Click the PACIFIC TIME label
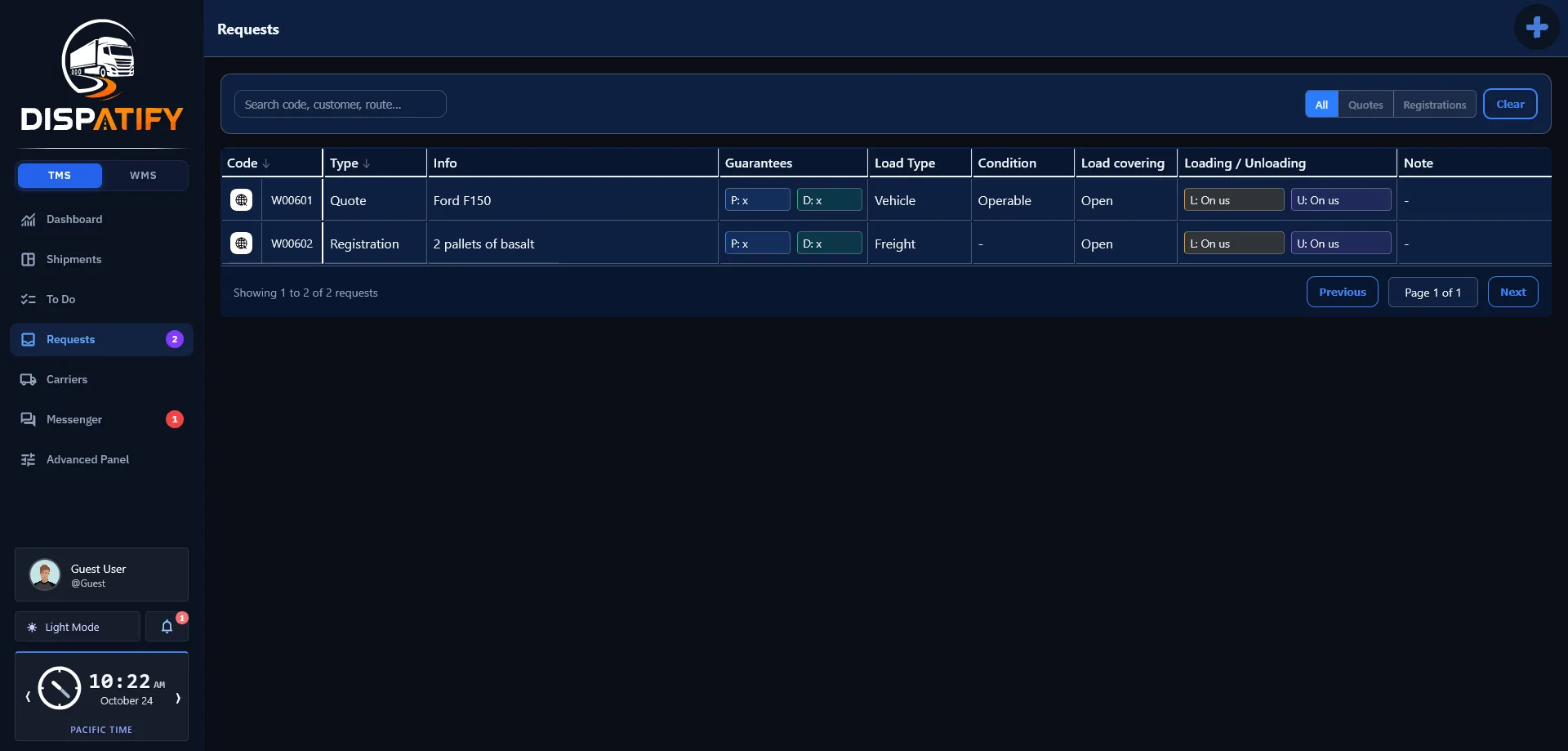This screenshot has height=751, width=1568. click(x=101, y=730)
